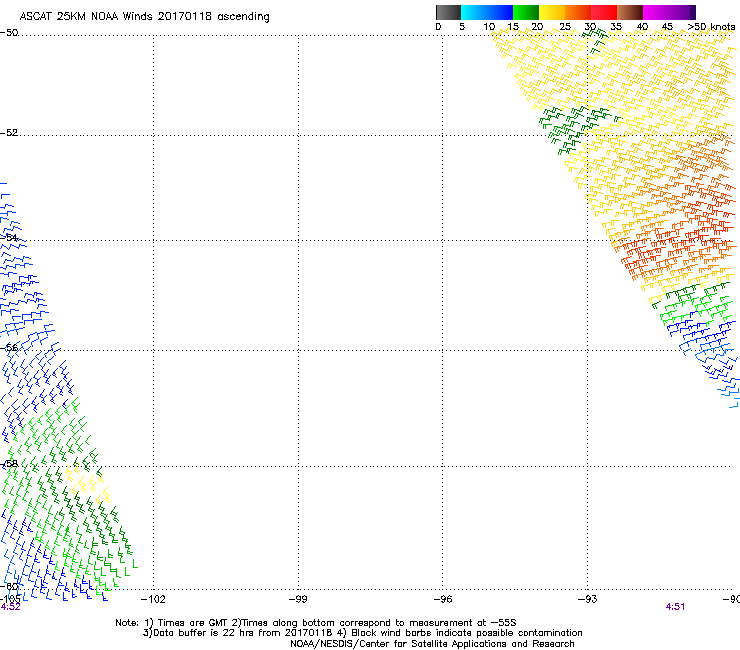
Task: Select the dark purple 45-50 knots color segment
Action: coord(682,12)
